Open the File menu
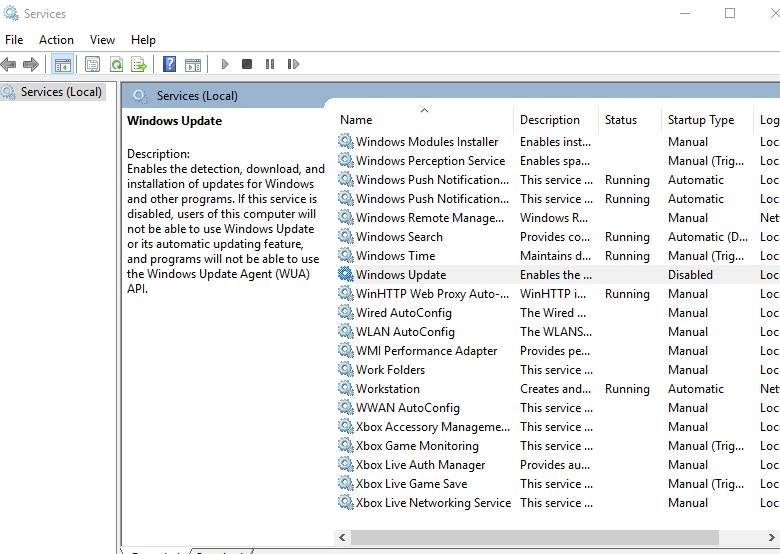 tap(14, 40)
